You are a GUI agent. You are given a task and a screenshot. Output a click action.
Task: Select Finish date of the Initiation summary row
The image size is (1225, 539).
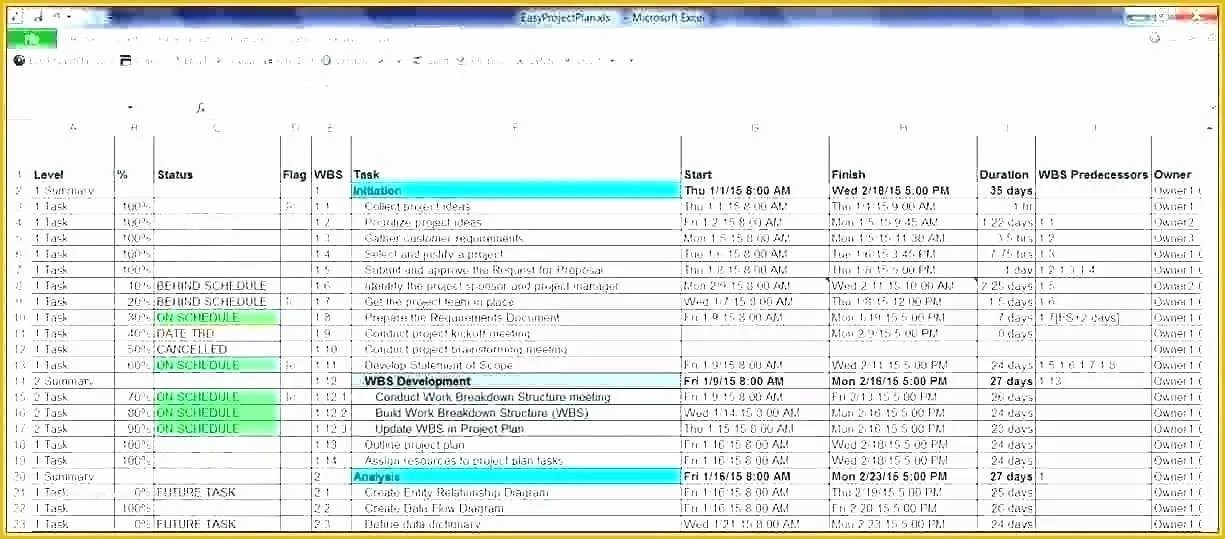point(903,190)
